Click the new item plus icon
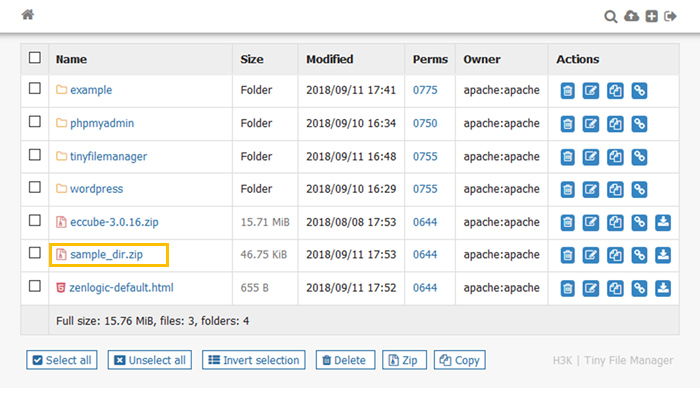 pyautogui.click(x=651, y=16)
